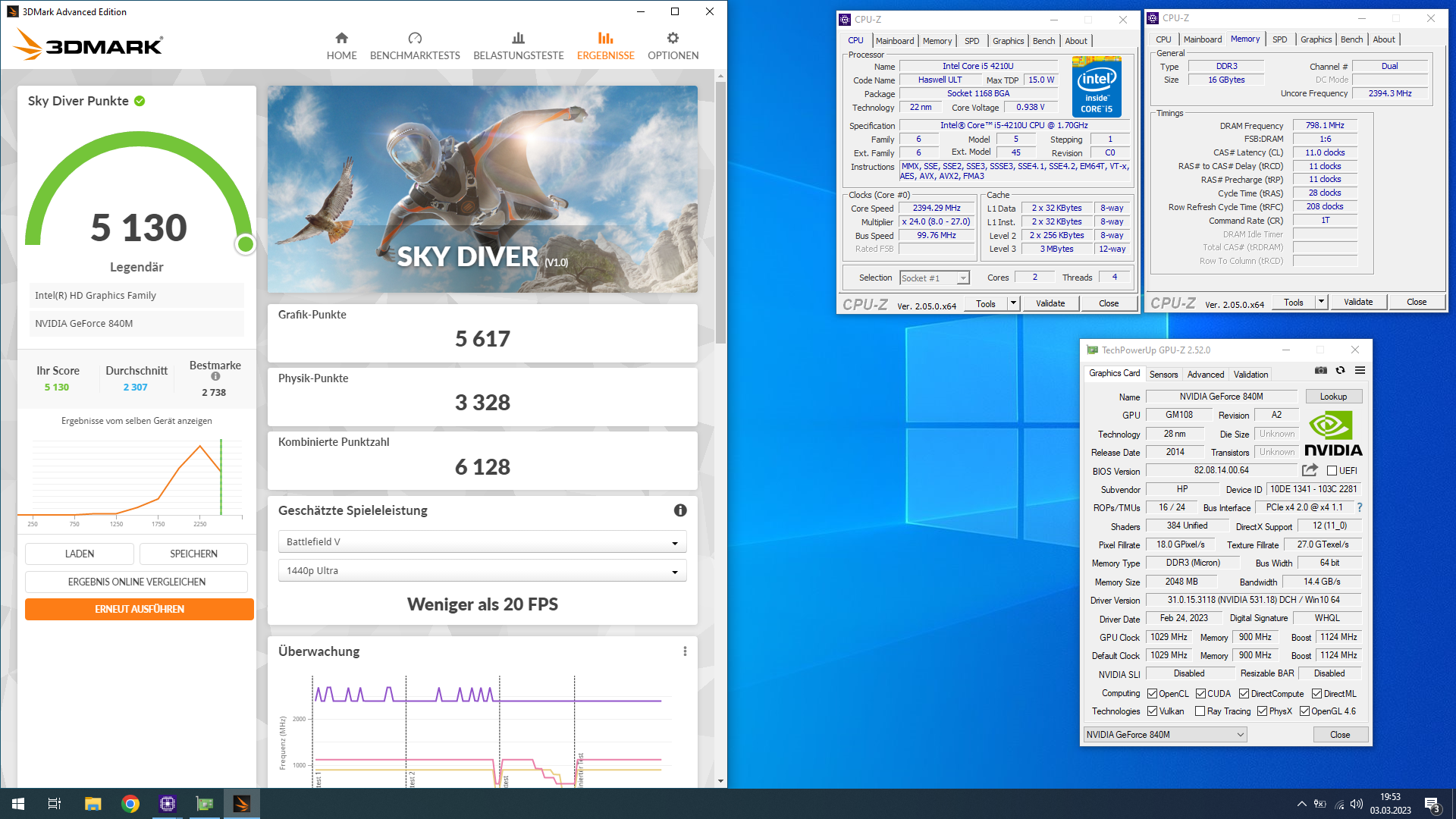The width and height of the screenshot is (1456, 819).
Task: Click the Lookup button in GPU-Z
Action: pos(1333,397)
